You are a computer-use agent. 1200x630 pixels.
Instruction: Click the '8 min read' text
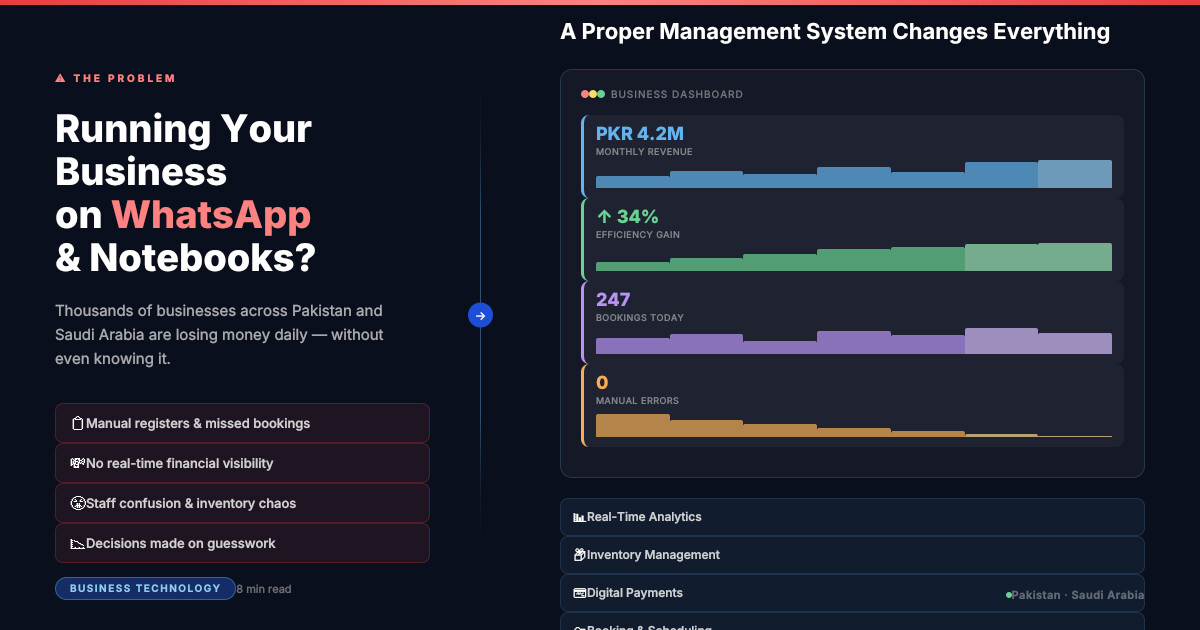pos(264,589)
